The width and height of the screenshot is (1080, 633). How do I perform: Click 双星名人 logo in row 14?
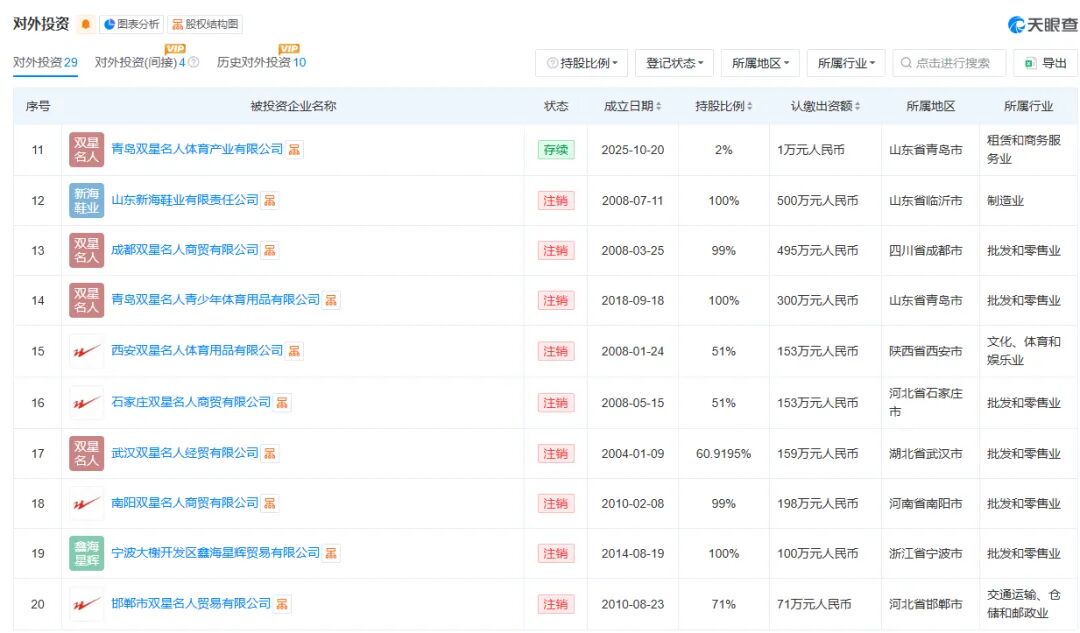tap(86, 300)
